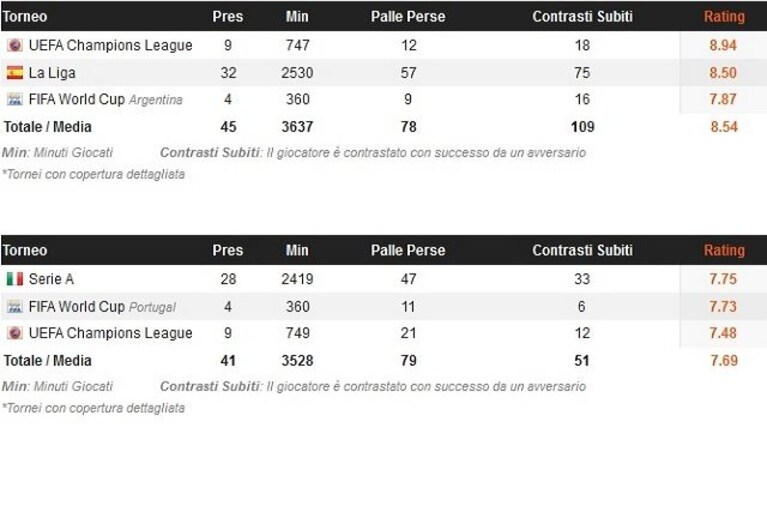
Task: Click the 8.94 rating cell
Action: coord(723,45)
